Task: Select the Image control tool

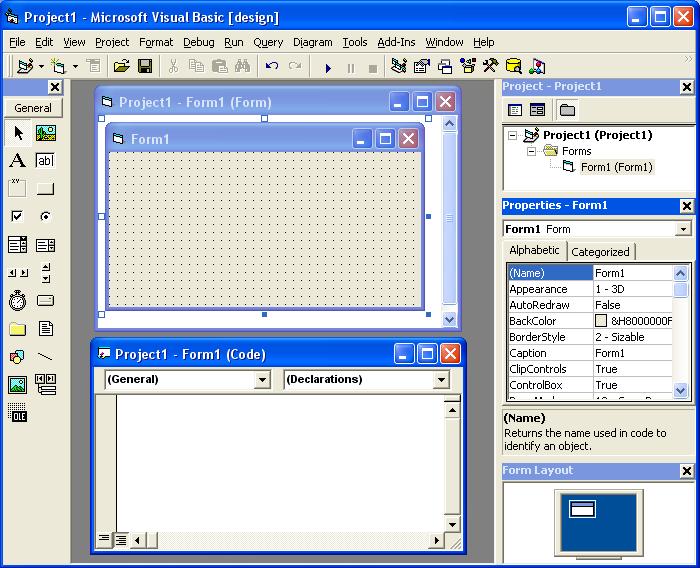Action: click(18, 385)
